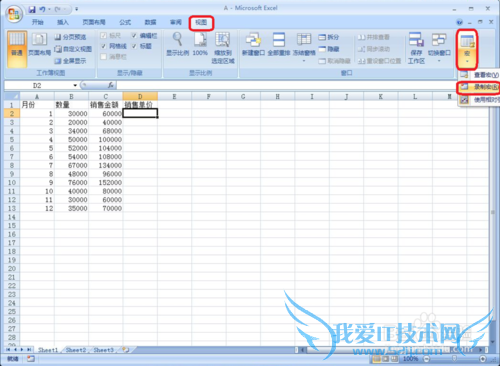Image resolution: width=500 pixels, height=366 pixels.
Task: Select 使用相对引用 menu item
Action: [x=479, y=99]
